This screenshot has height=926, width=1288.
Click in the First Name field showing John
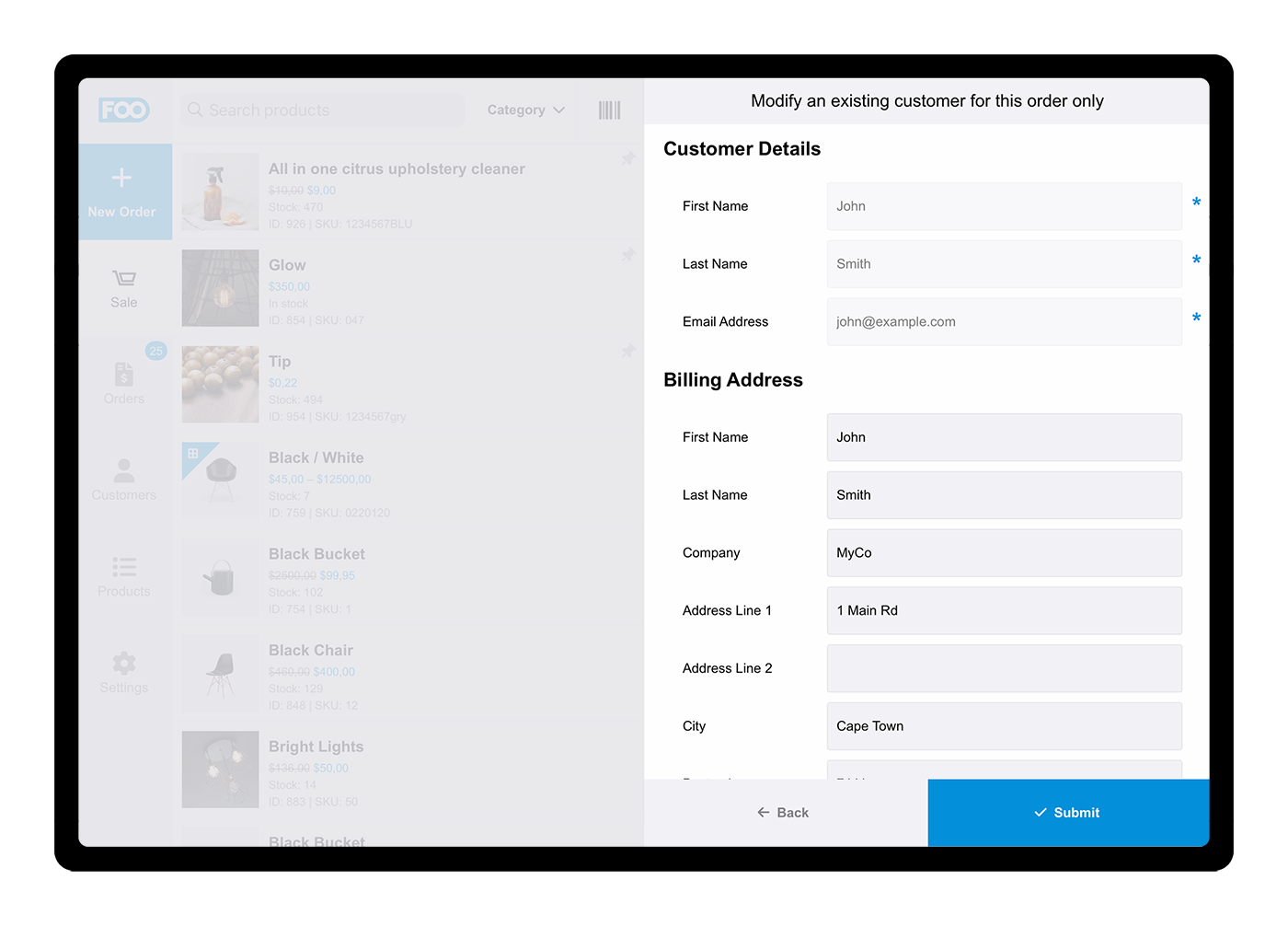click(x=1004, y=206)
